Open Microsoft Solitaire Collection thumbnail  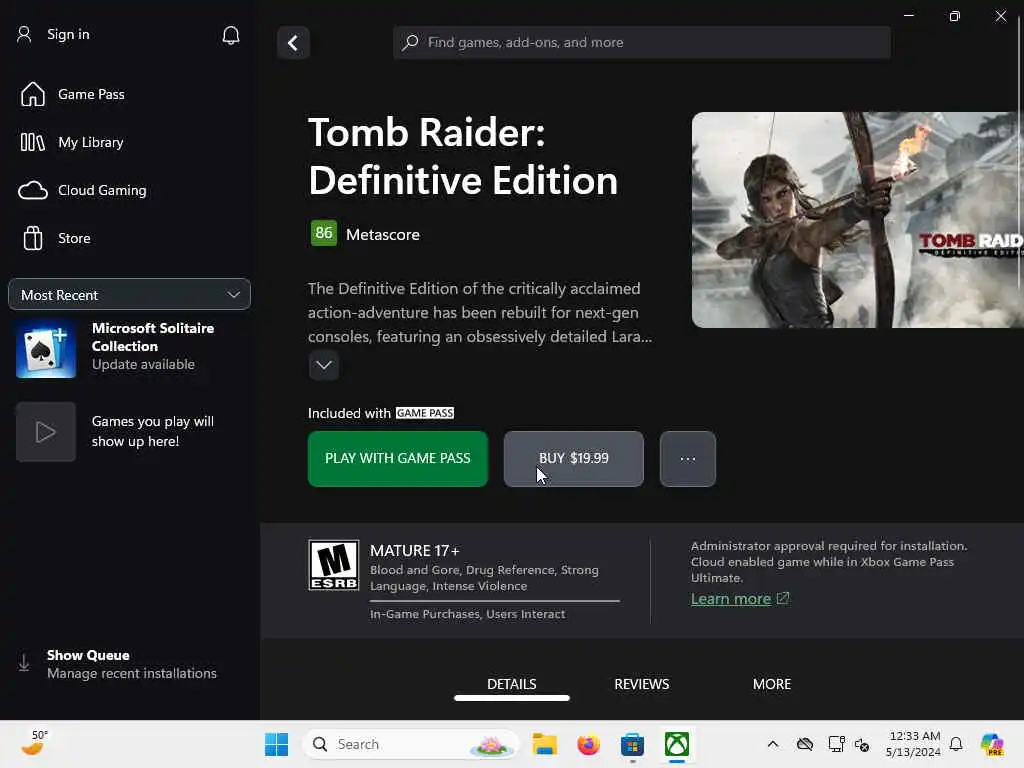46,349
